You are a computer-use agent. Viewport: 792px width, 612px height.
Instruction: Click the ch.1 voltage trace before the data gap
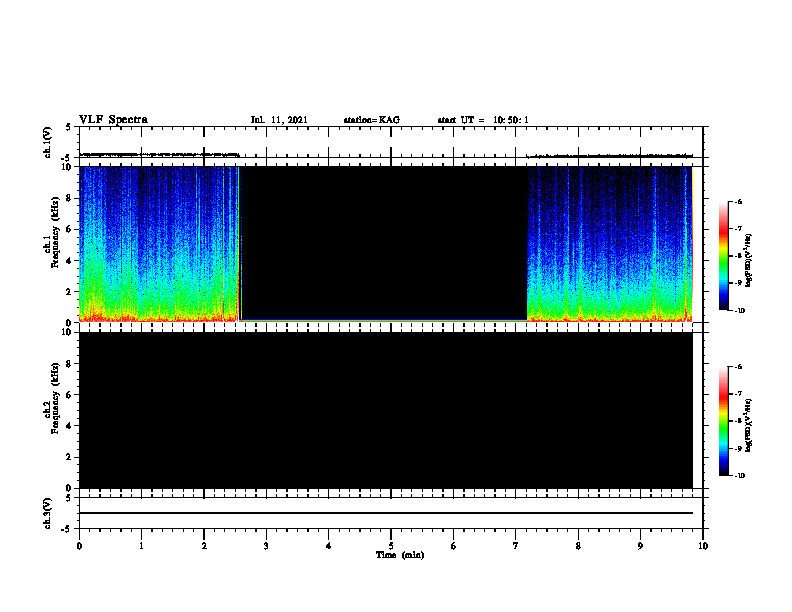(159, 155)
